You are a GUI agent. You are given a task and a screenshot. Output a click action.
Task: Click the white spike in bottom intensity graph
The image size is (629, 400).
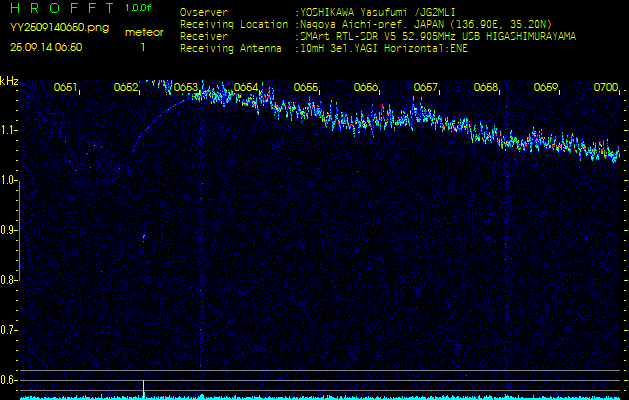pyautogui.click(x=143, y=388)
